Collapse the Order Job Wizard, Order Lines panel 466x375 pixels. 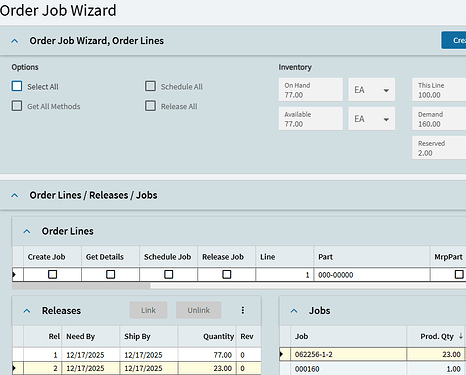[x=15, y=41]
